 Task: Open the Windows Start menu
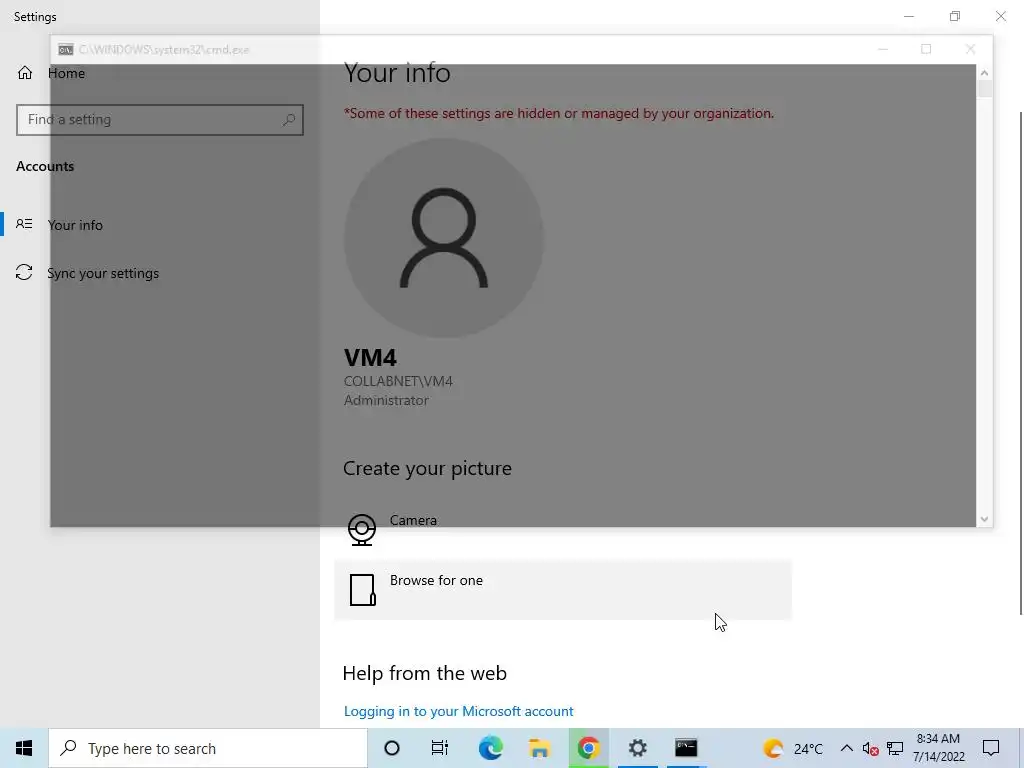click(24, 748)
